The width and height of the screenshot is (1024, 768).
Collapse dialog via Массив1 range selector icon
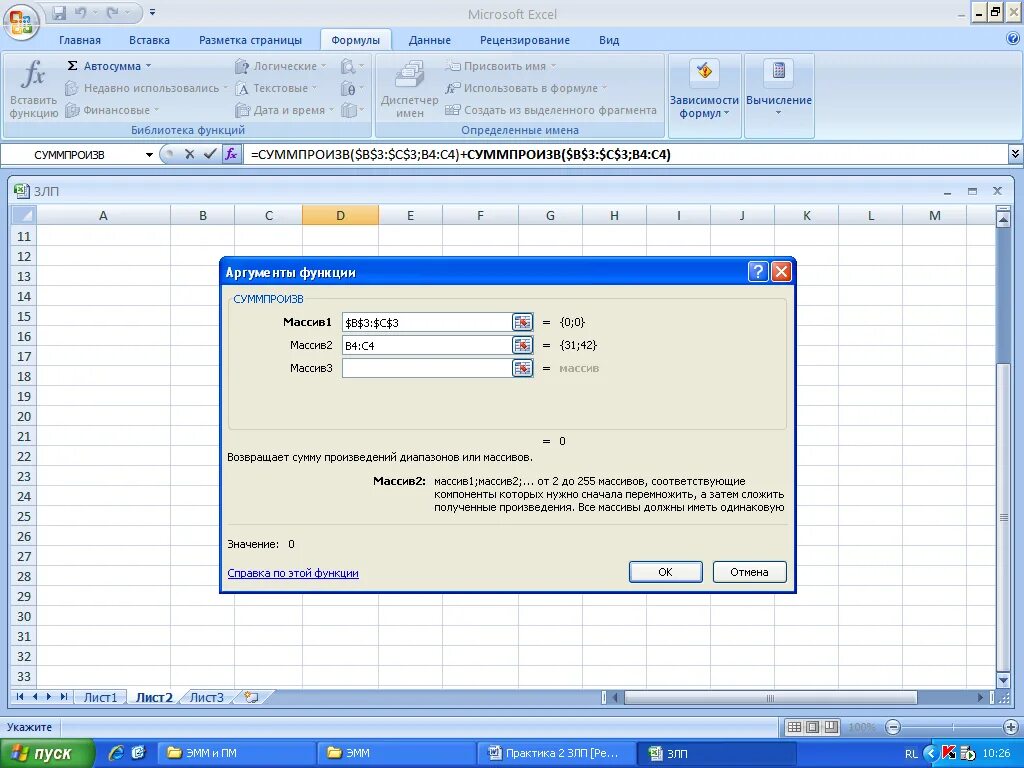(x=522, y=323)
